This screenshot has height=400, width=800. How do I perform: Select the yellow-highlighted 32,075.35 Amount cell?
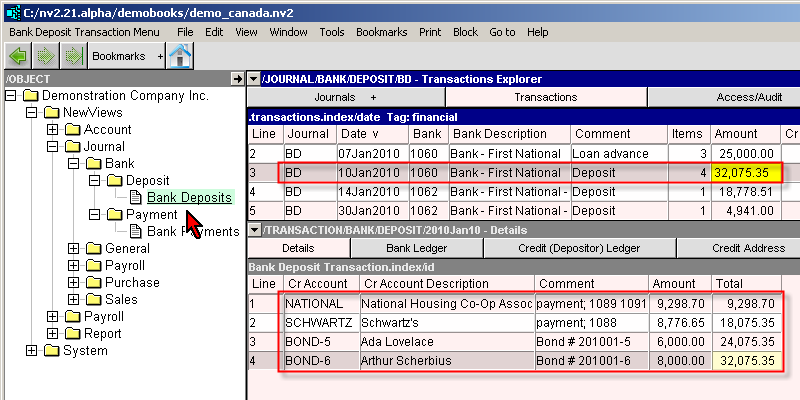point(744,173)
